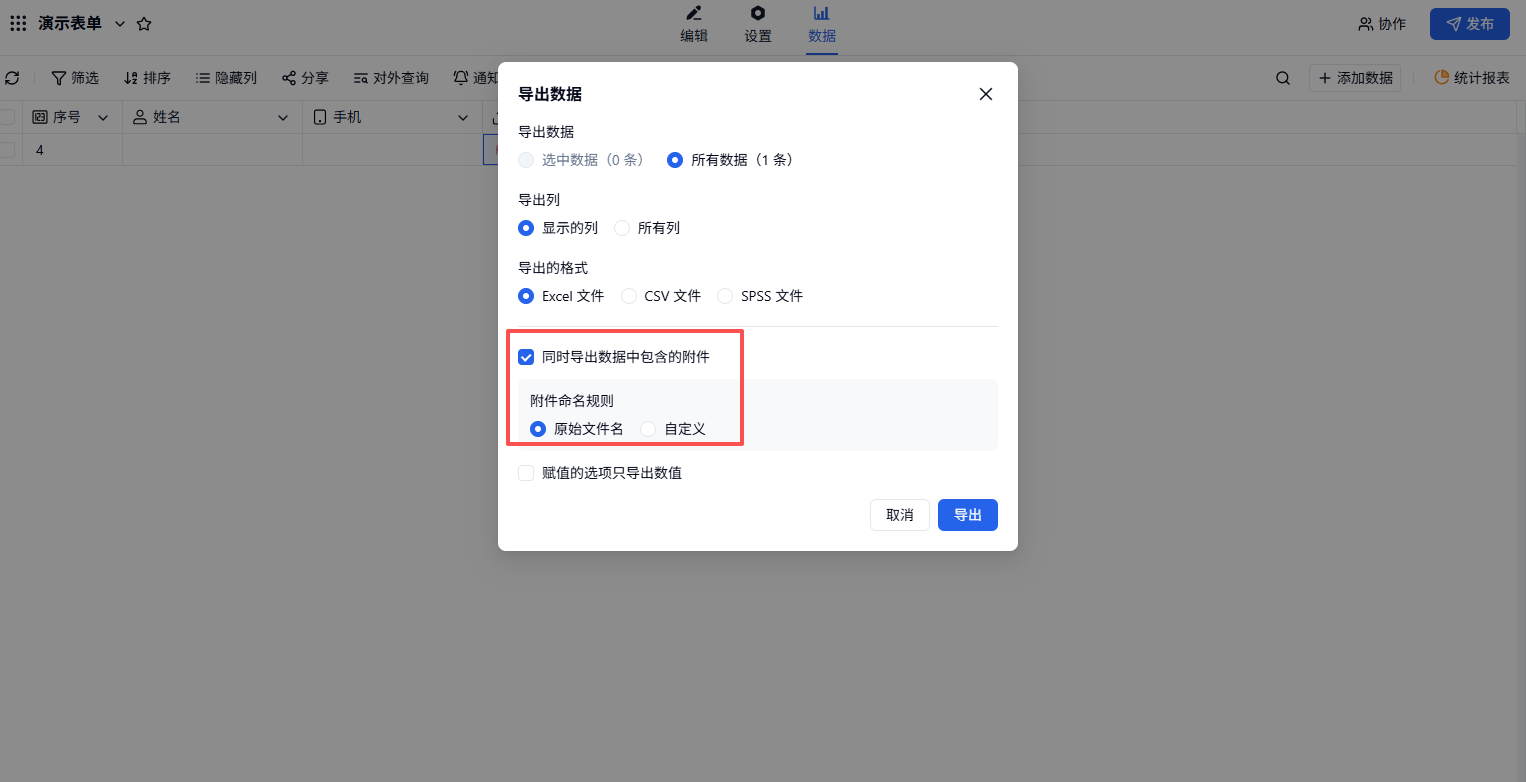This screenshot has height=782, width=1526.
Task: Enable 赋值的选项只导出数值 checkbox
Action: pos(526,473)
